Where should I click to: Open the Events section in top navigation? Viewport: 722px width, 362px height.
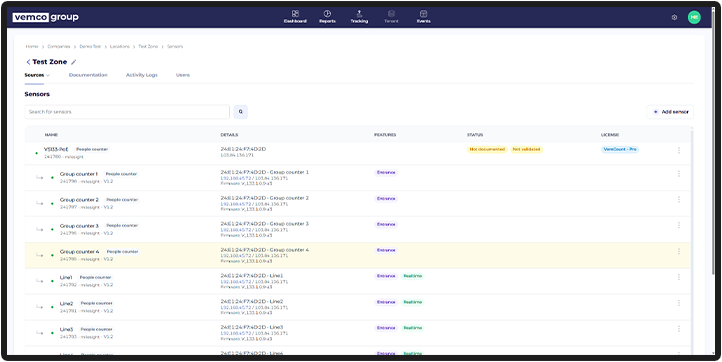point(424,17)
